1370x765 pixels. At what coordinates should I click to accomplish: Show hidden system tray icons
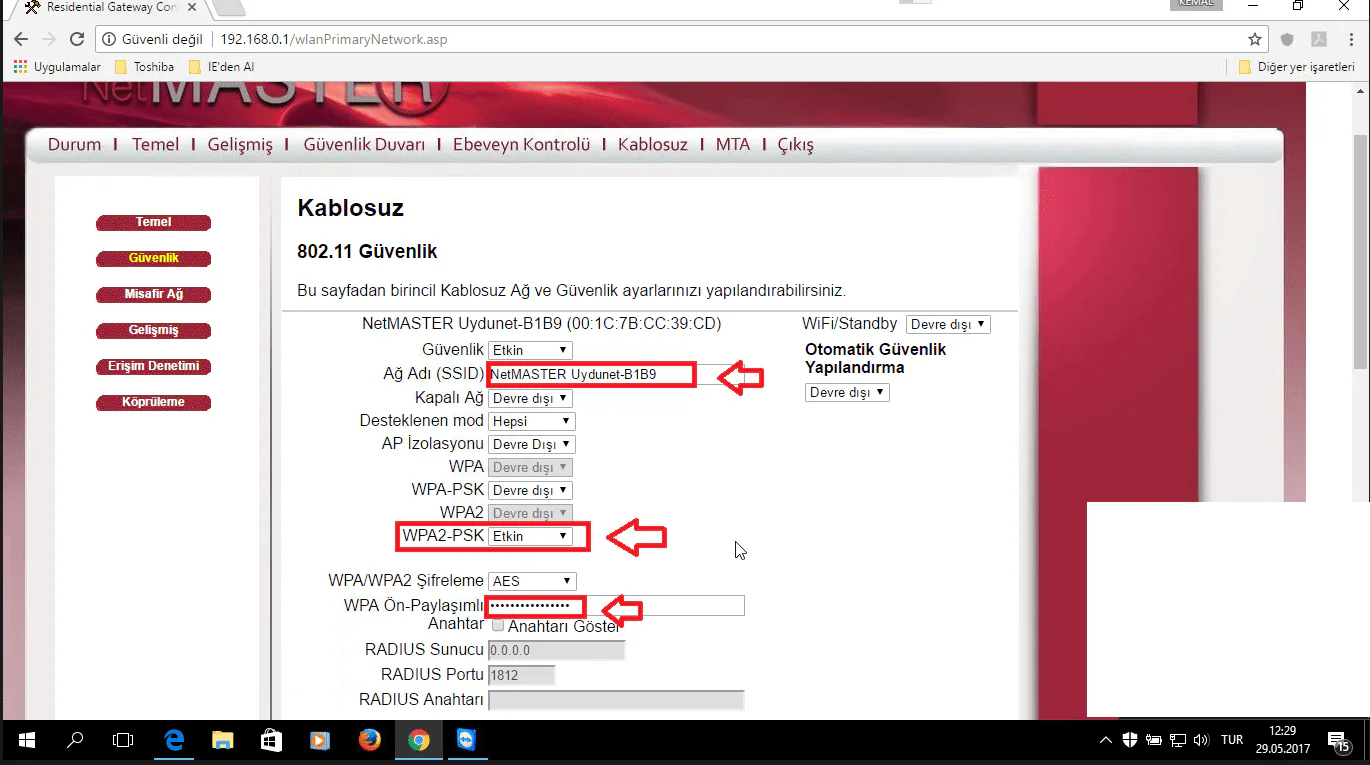pyautogui.click(x=1105, y=741)
